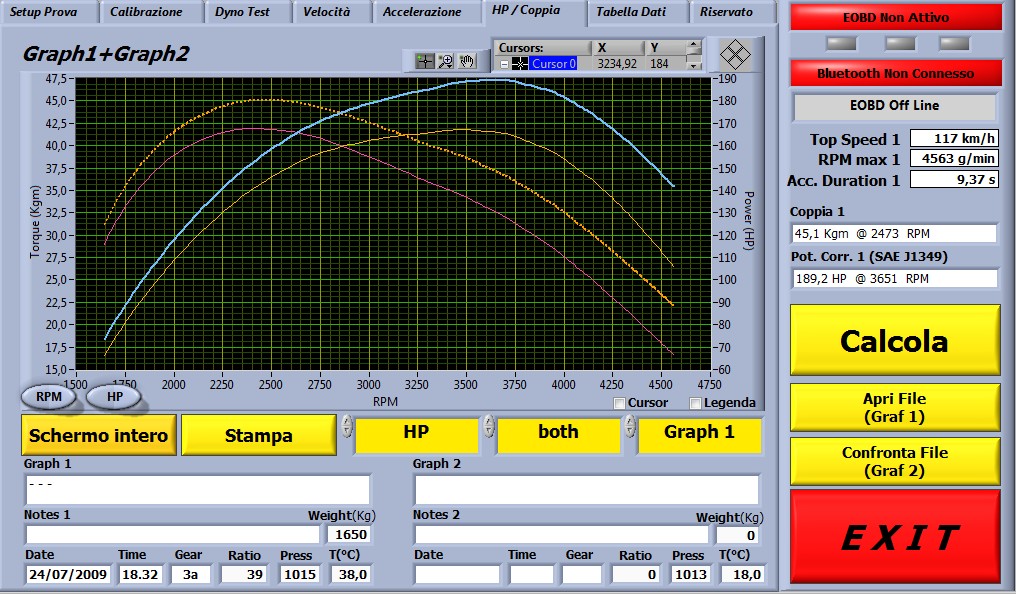Activate the graph zoom magnifier tool
This screenshot has width=1016, height=594.
tap(446, 61)
